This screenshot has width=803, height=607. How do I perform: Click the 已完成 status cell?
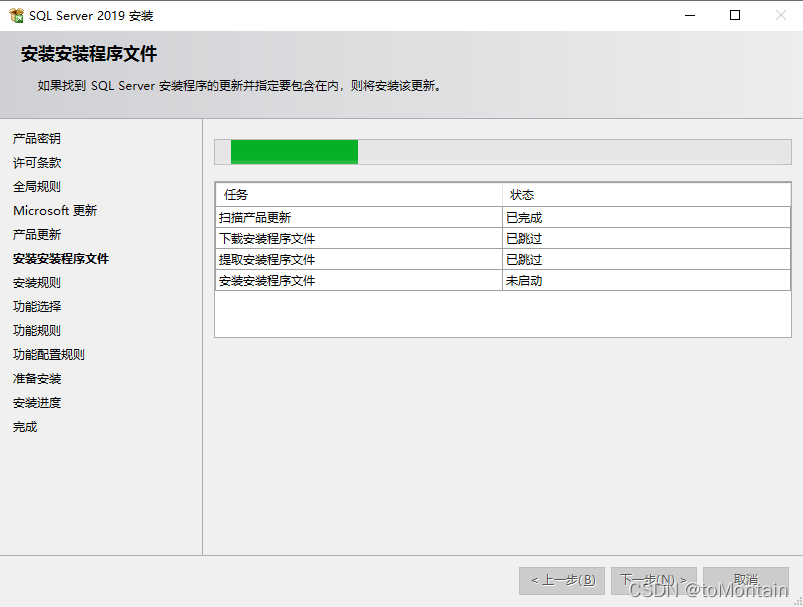[647, 217]
